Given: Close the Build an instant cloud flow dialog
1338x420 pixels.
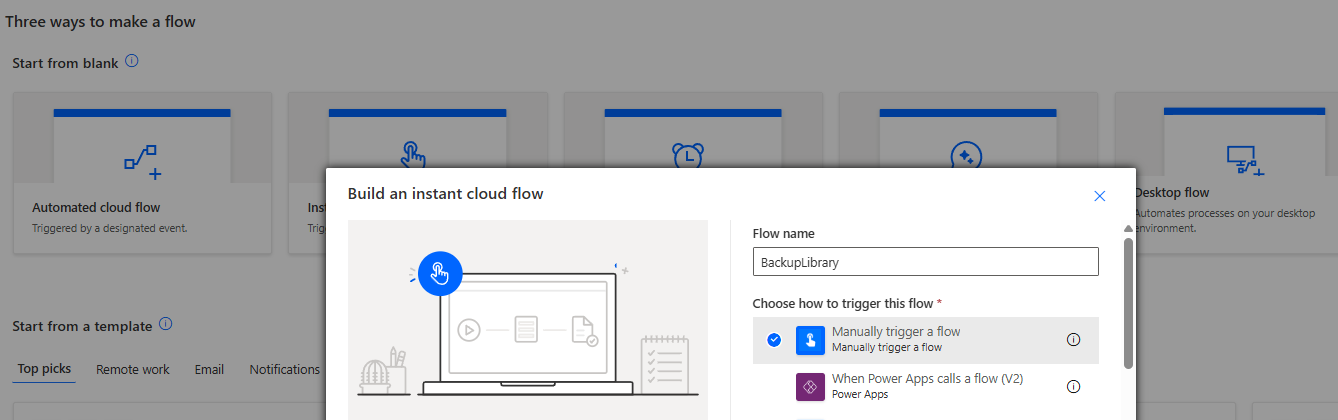Looking at the screenshot, I should pyautogui.click(x=1100, y=196).
